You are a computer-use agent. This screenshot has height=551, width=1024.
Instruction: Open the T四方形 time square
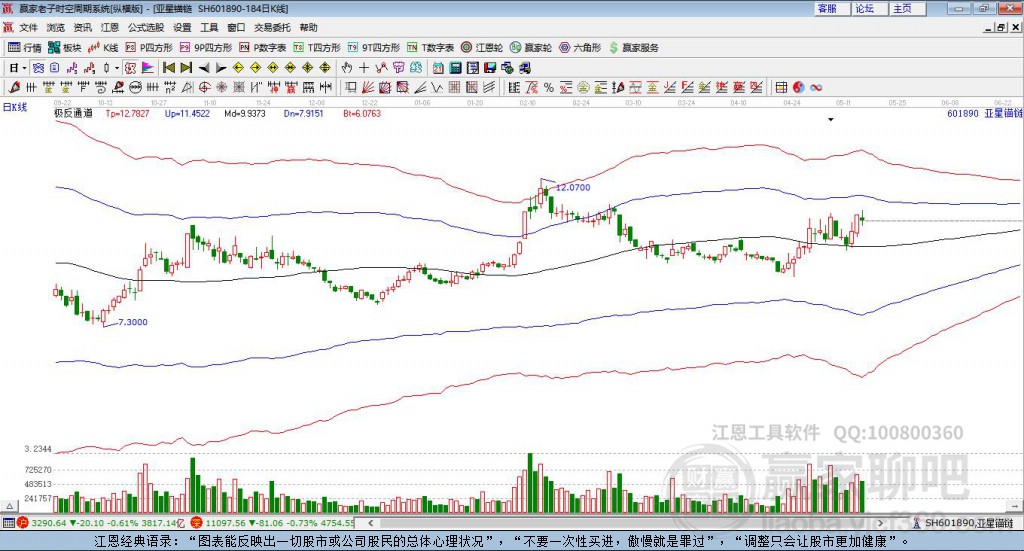tap(317, 48)
